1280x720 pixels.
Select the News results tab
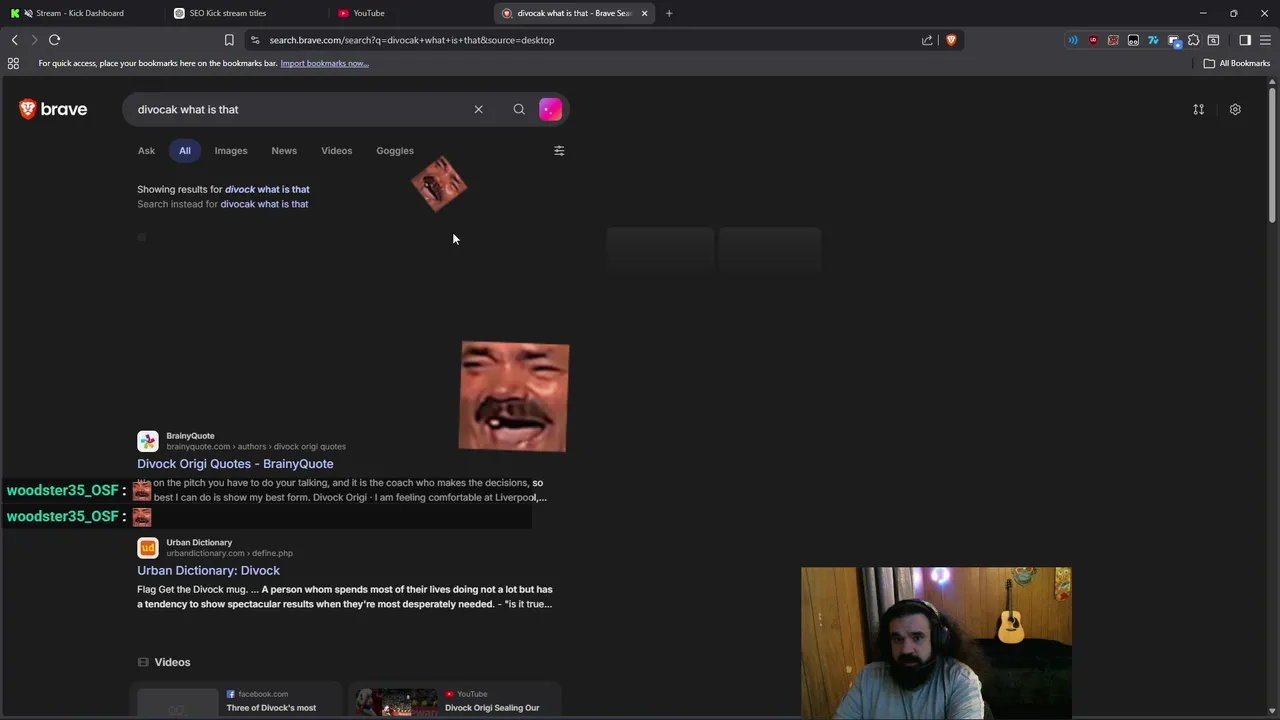284,151
